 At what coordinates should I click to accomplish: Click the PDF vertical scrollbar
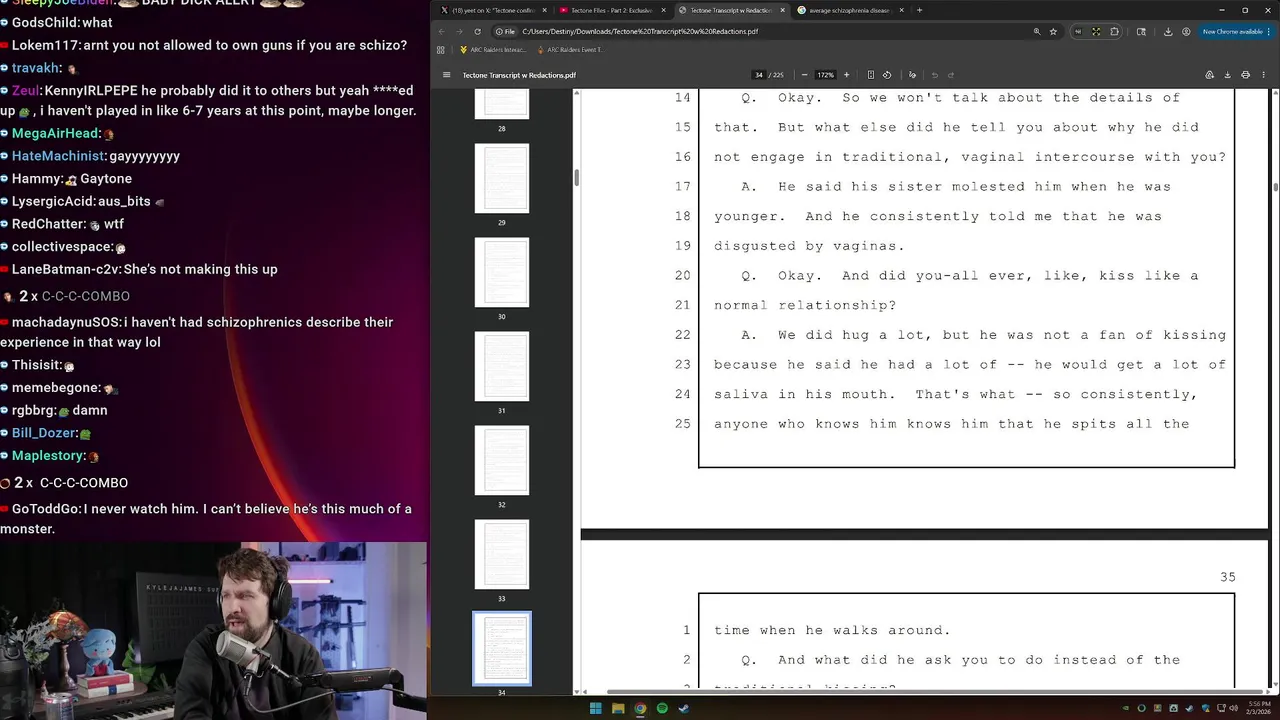pyautogui.click(x=1275, y=186)
